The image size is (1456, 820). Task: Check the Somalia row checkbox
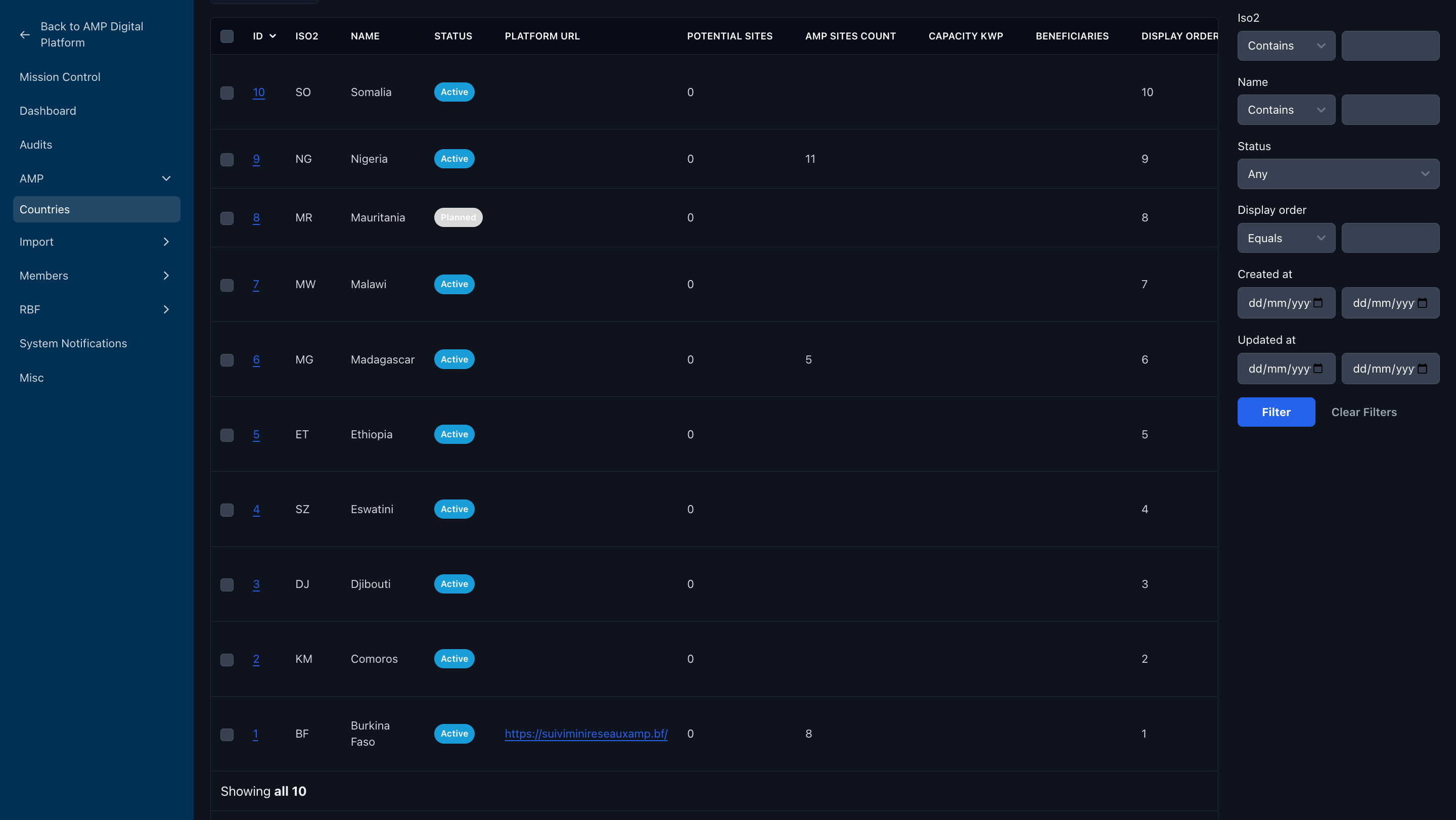[226, 93]
